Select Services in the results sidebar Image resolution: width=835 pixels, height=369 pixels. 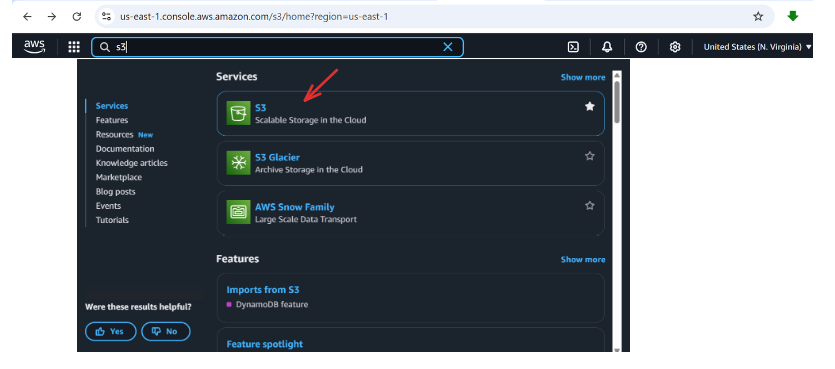(x=112, y=106)
